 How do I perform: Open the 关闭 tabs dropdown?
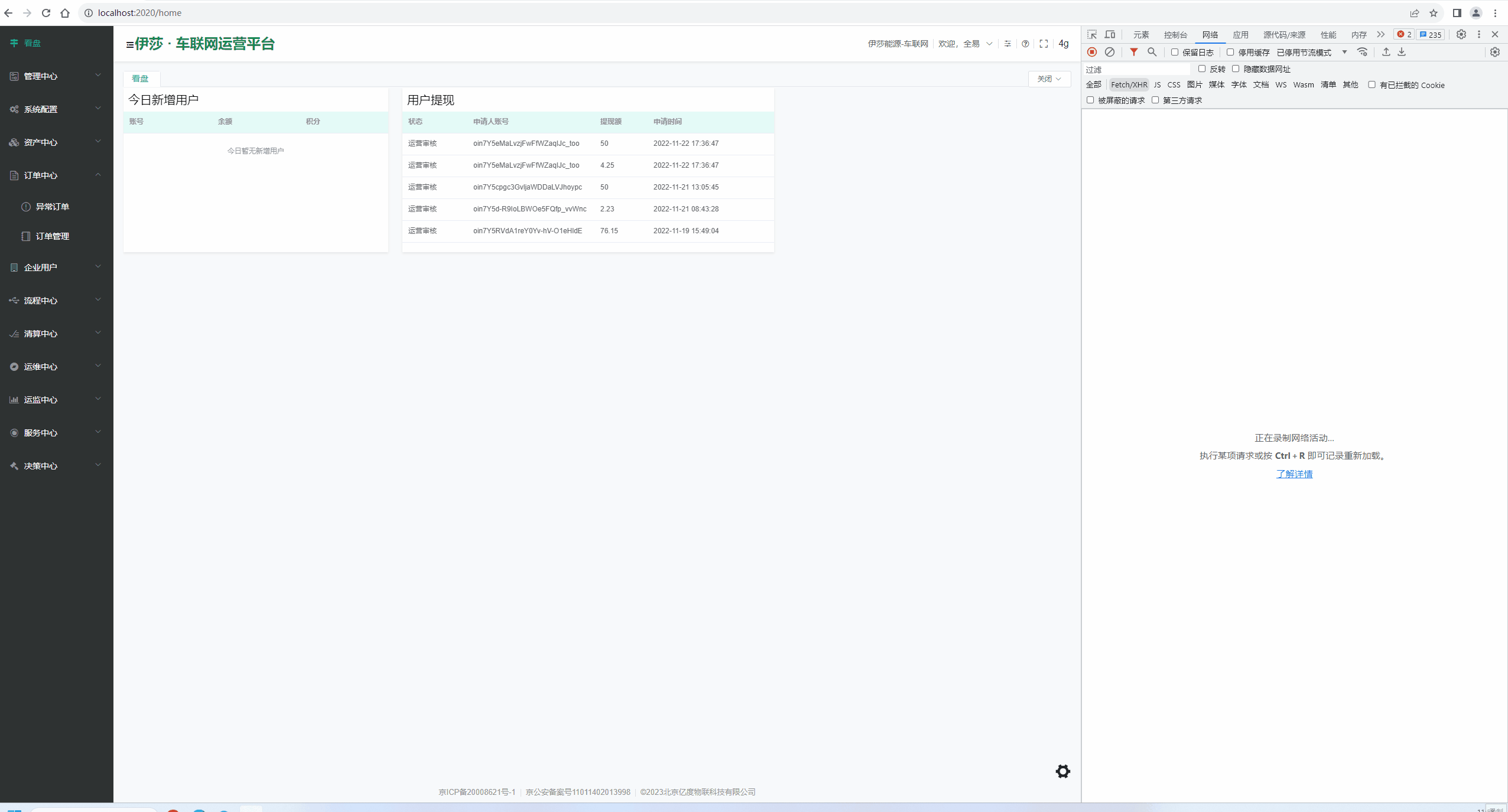pyautogui.click(x=1049, y=79)
